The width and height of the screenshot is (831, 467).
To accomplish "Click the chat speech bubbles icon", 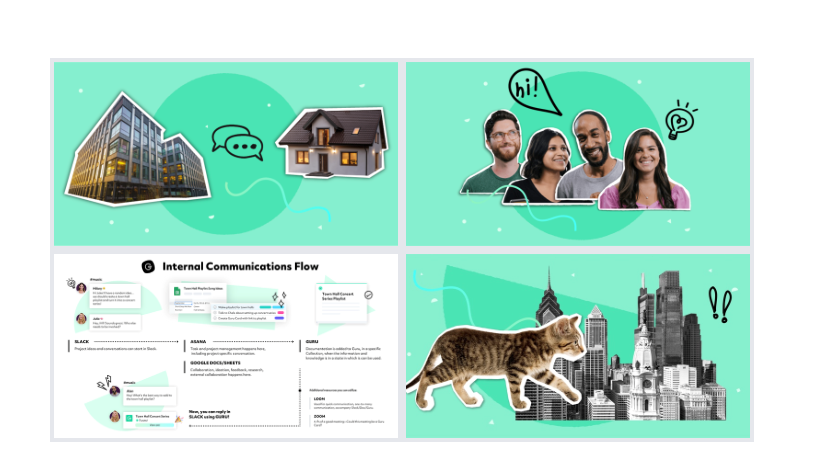I will [237, 142].
